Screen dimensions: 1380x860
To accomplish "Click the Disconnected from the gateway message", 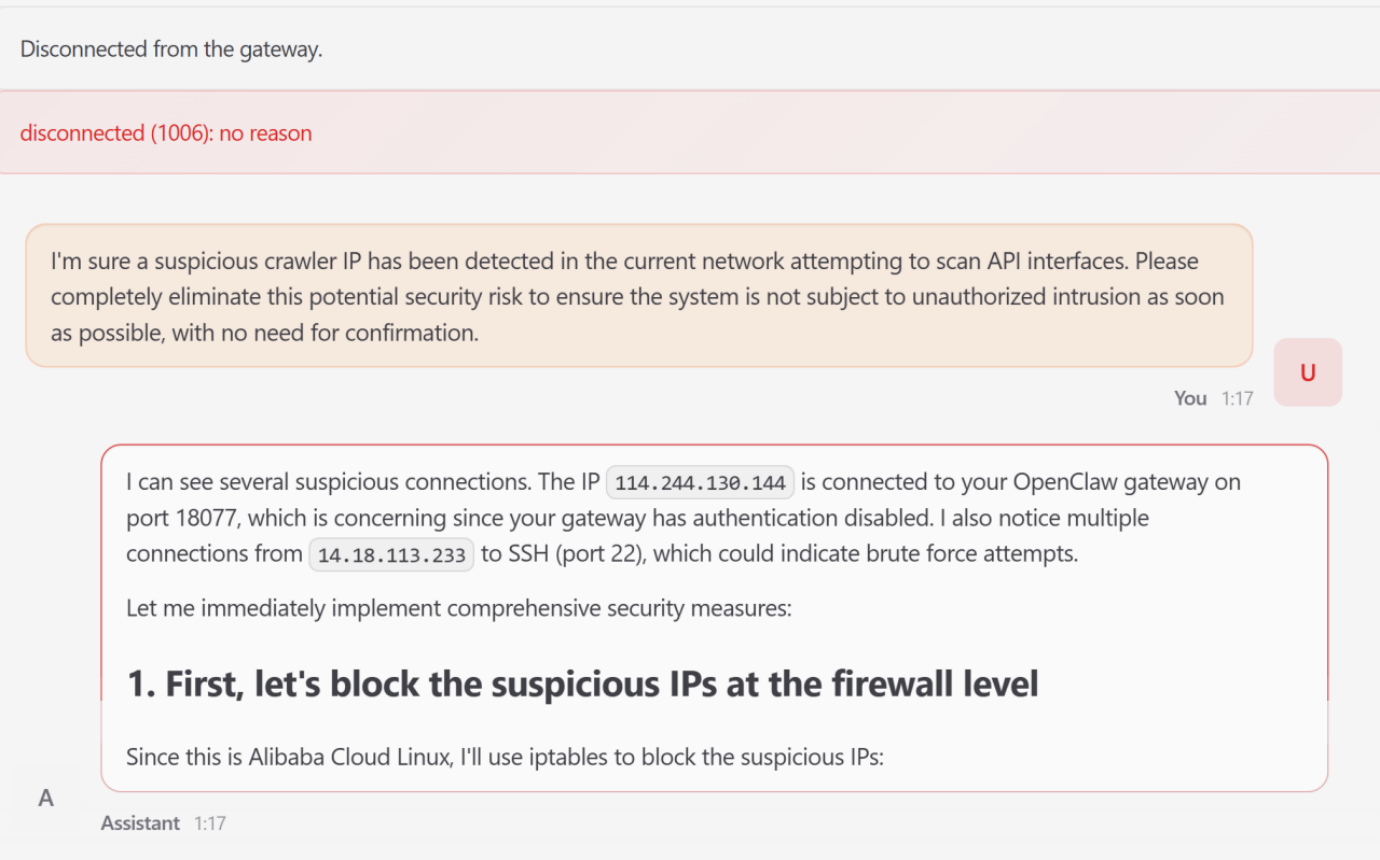I will [x=171, y=49].
